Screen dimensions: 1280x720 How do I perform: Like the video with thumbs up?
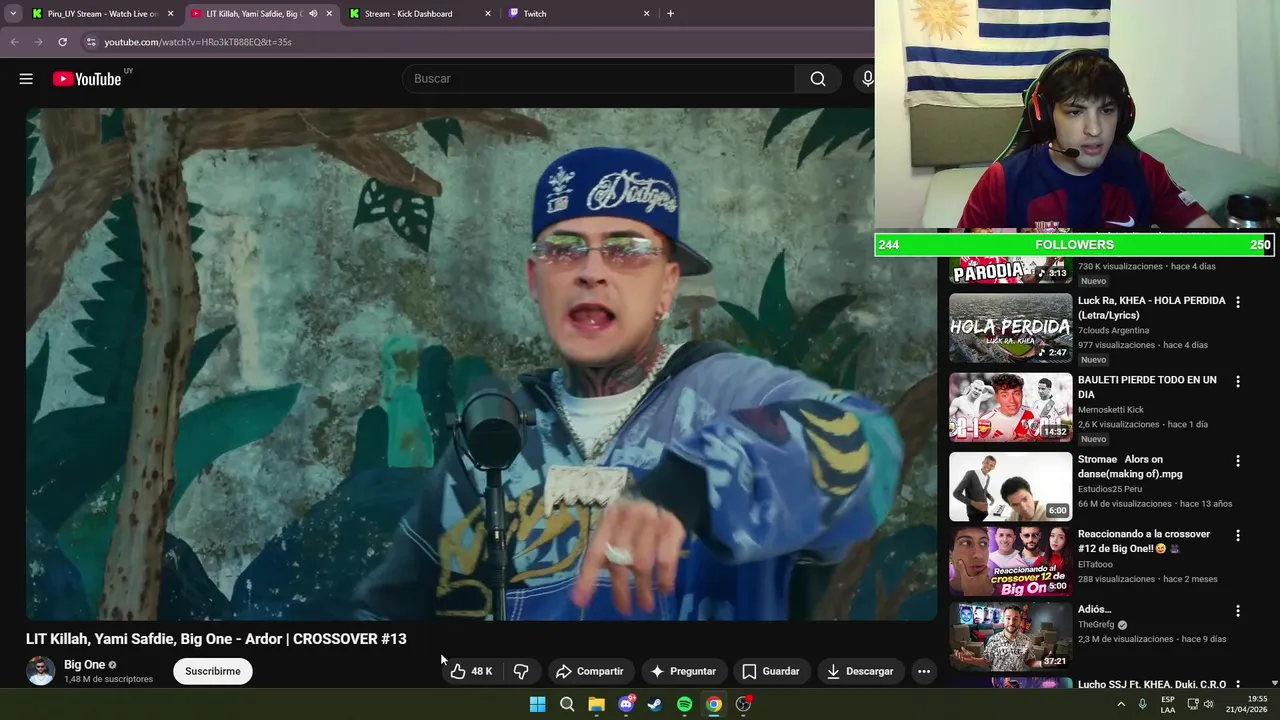coord(471,671)
